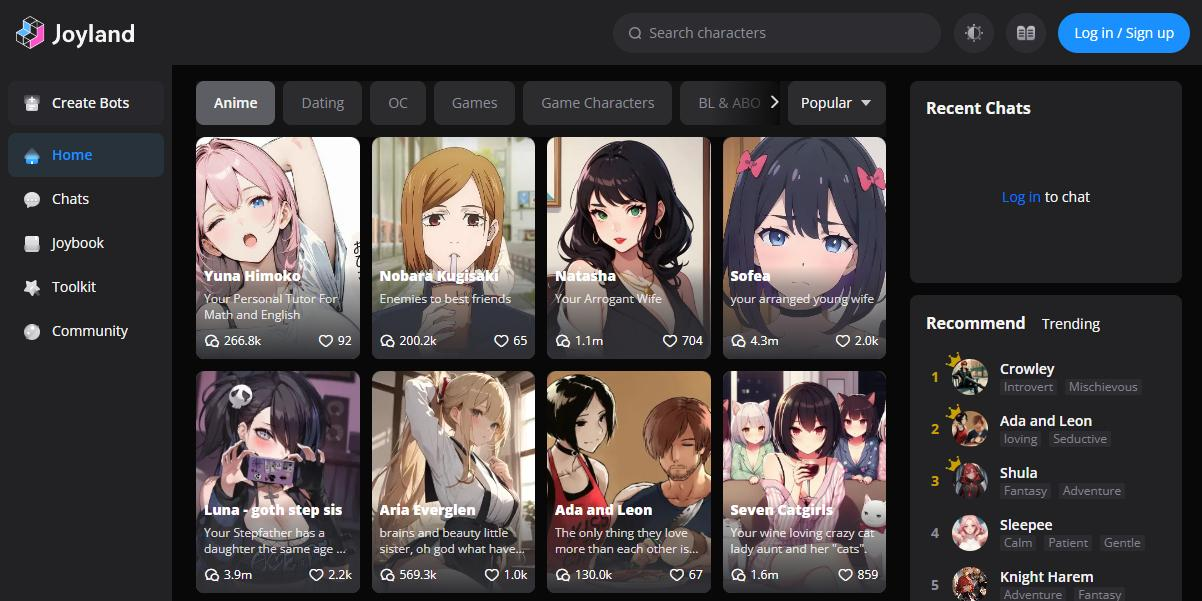1202x601 pixels.
Task: Open the Yuna Himoko character card
Action: [278, 248]
